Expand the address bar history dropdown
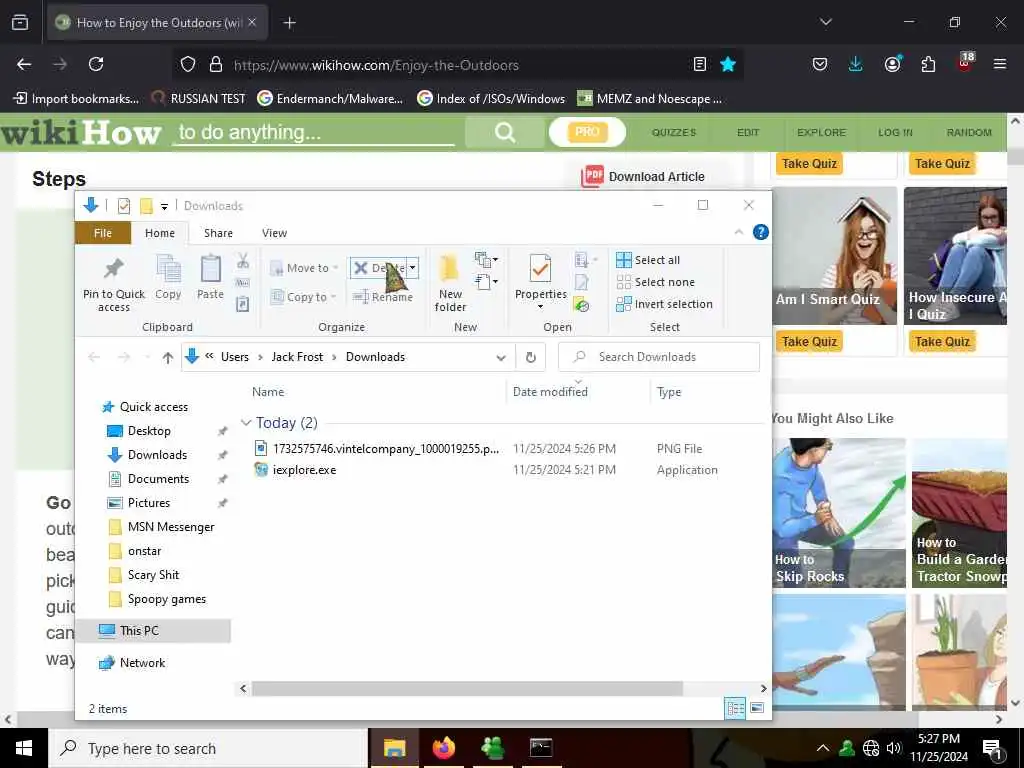 click(501, 357)
